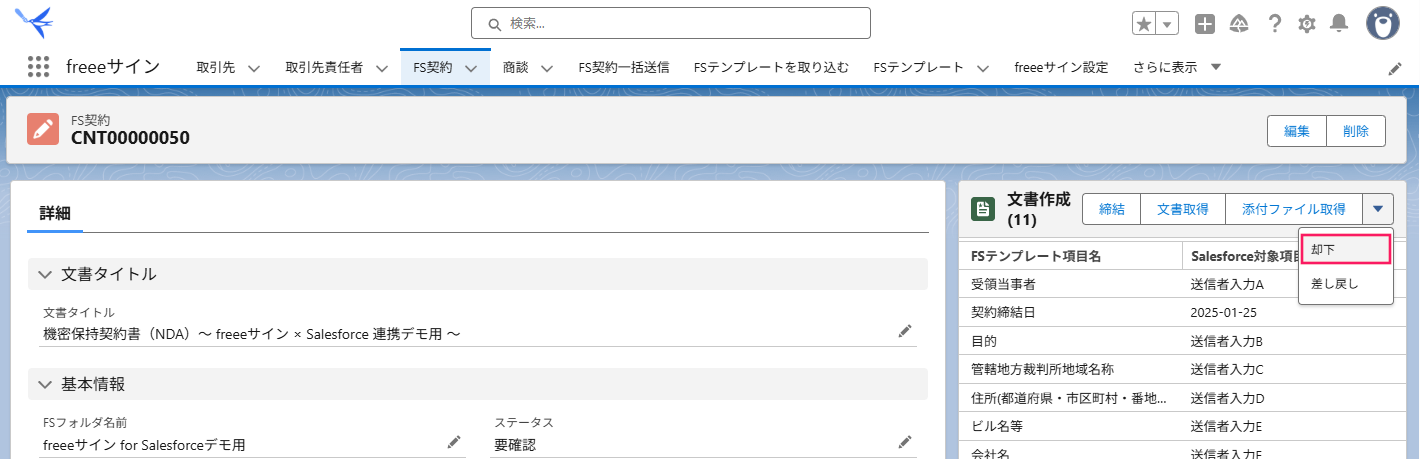The width and height of the screenshot is (1420, 459).
Task: Click the 文書取得 button
Action: (1183, 209)
